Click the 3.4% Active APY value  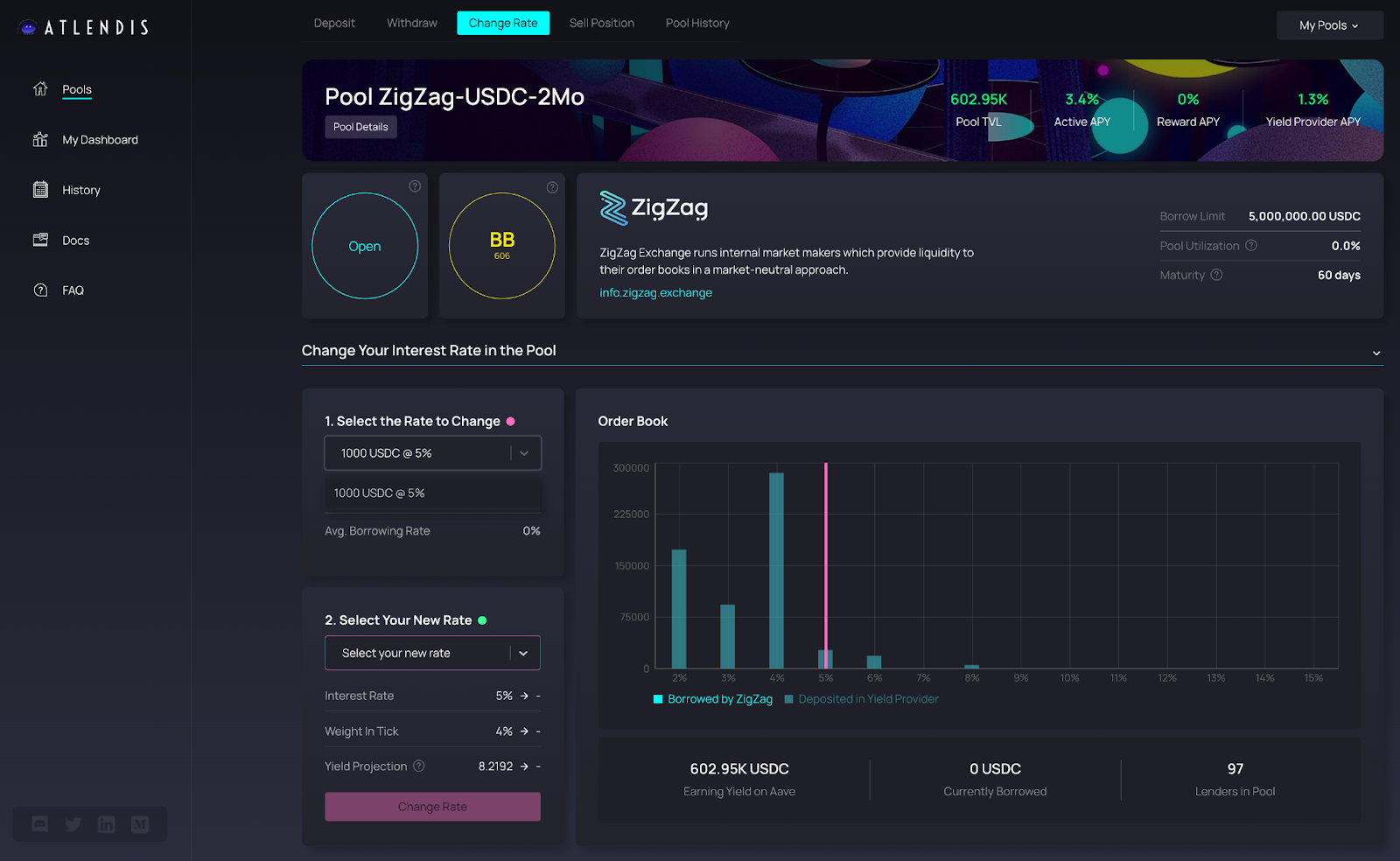[x=1082, y=100]
